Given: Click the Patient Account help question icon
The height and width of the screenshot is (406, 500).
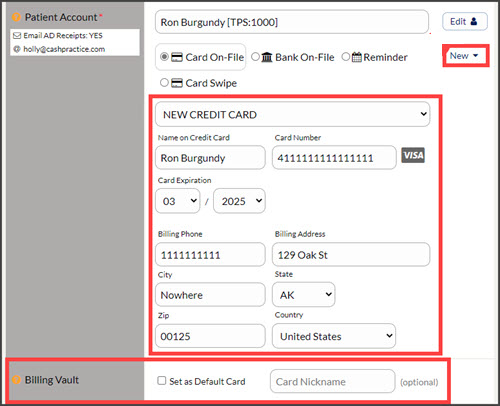Looking at the screenshot, I should (16, 17).
